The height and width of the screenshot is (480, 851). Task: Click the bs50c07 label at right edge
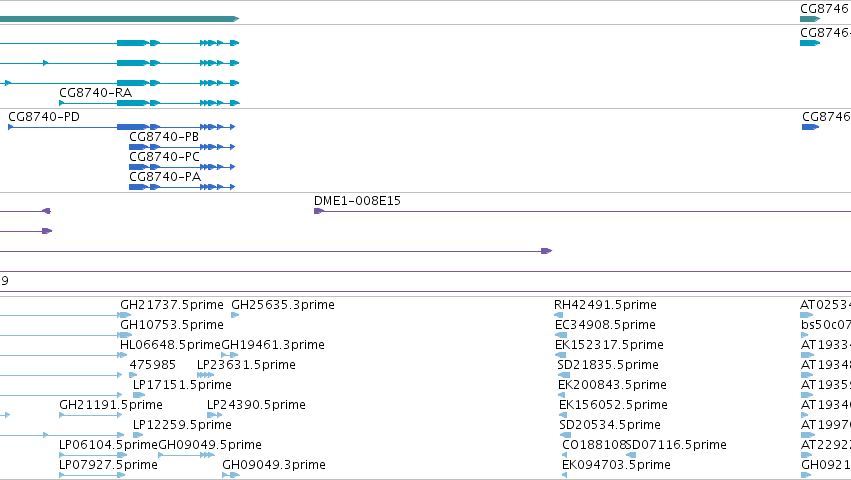825,325
